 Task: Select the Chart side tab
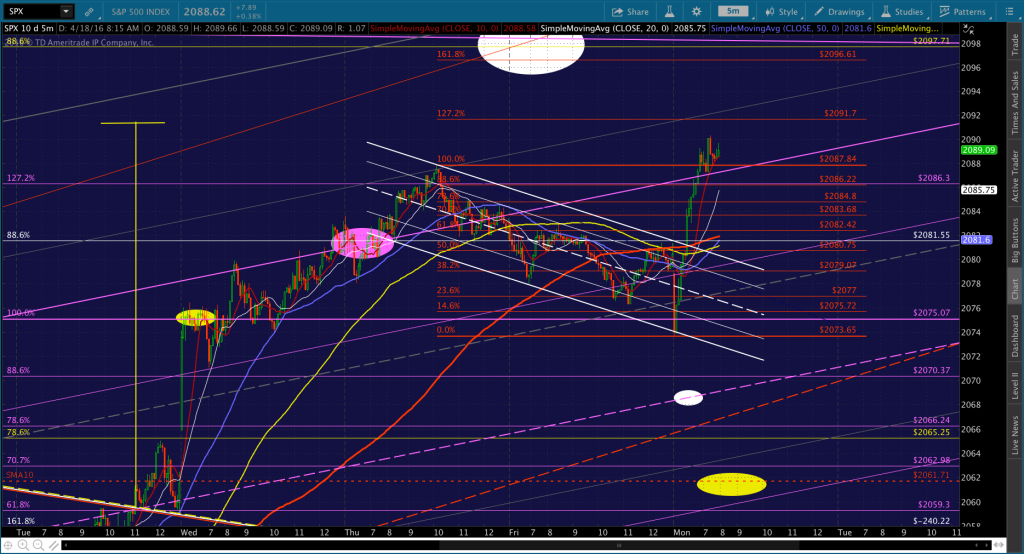(x=1015, y=288)
